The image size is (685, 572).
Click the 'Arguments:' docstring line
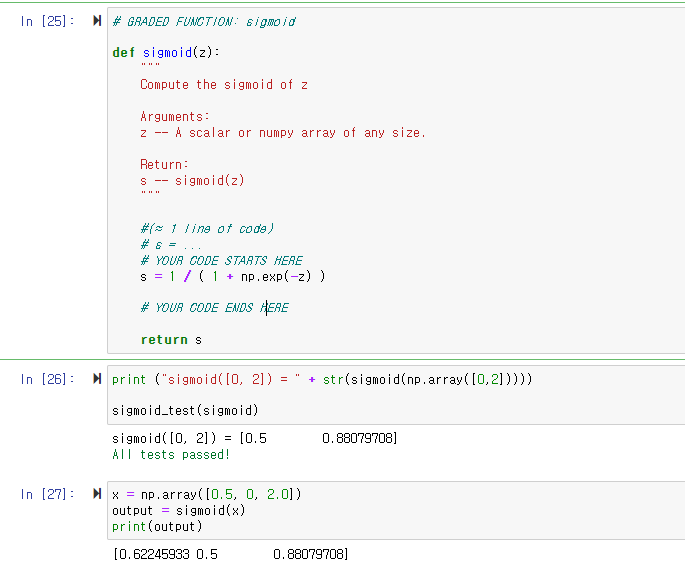(x=175, y=117)
